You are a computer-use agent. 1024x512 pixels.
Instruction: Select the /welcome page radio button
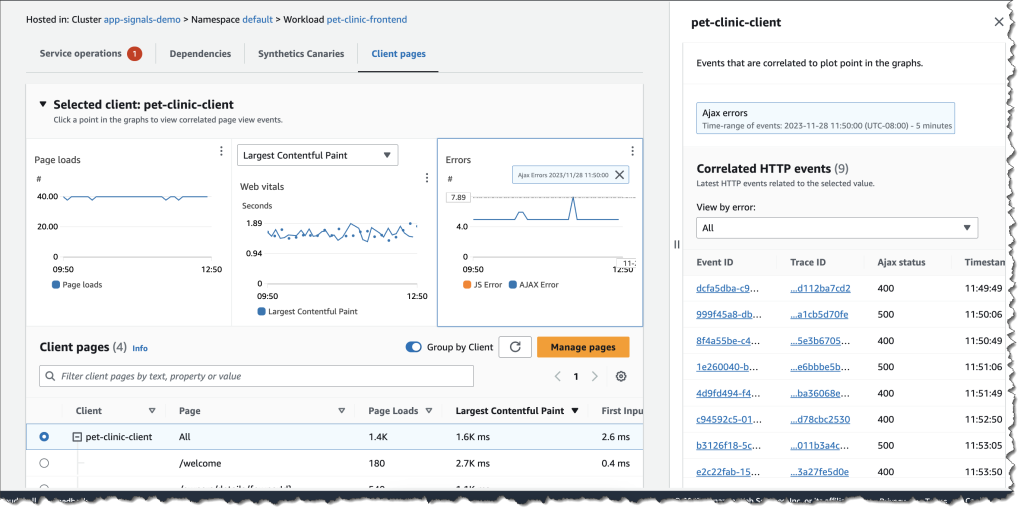coord(44,463)
